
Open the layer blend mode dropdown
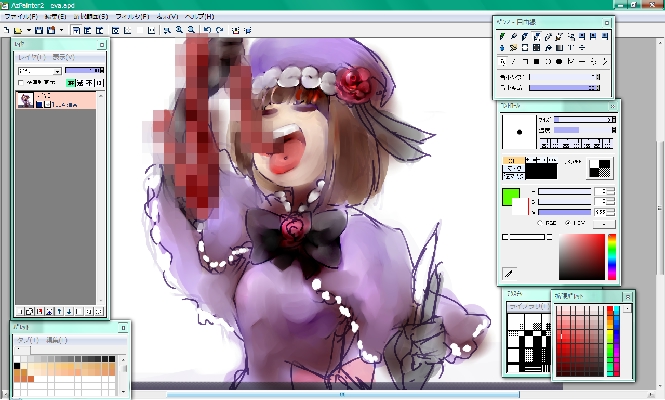40,71
